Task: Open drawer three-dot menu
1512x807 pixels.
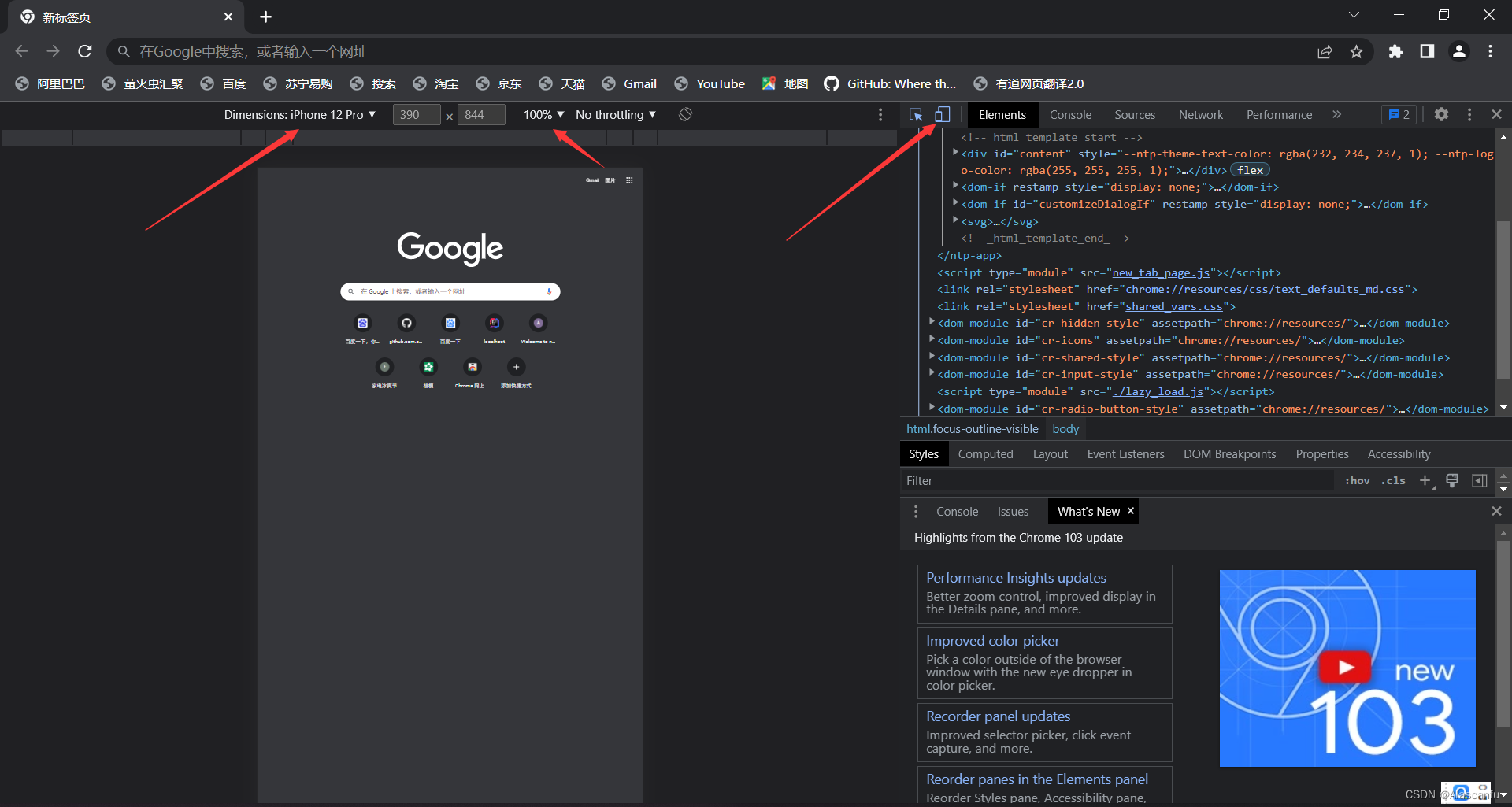Action: point(915,512)
